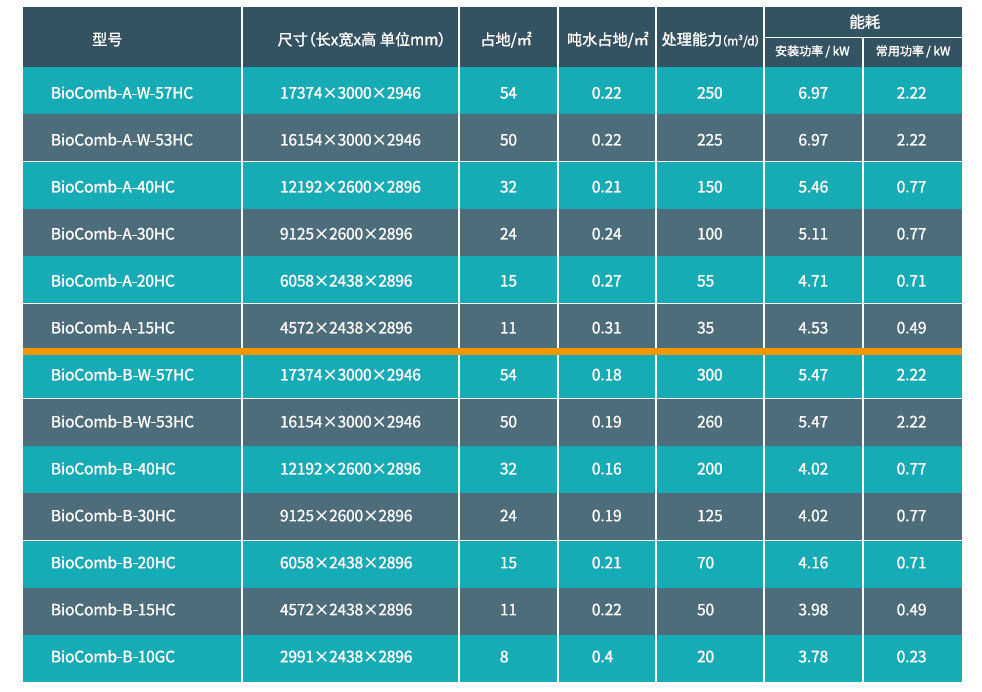Select model BioComb-B-20HC
The image size is (982, 692).
[113, 562]
